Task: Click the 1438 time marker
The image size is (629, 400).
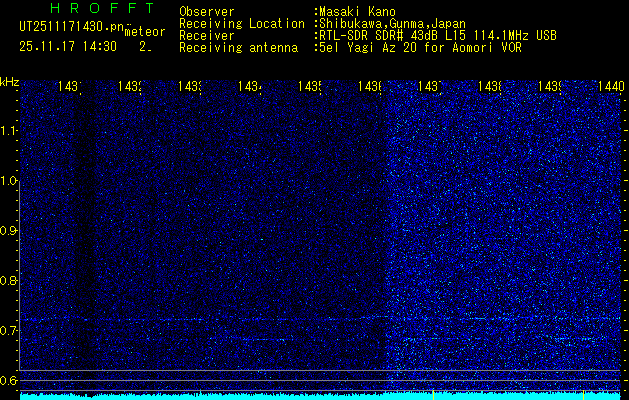Action: [x=490, y=86]
